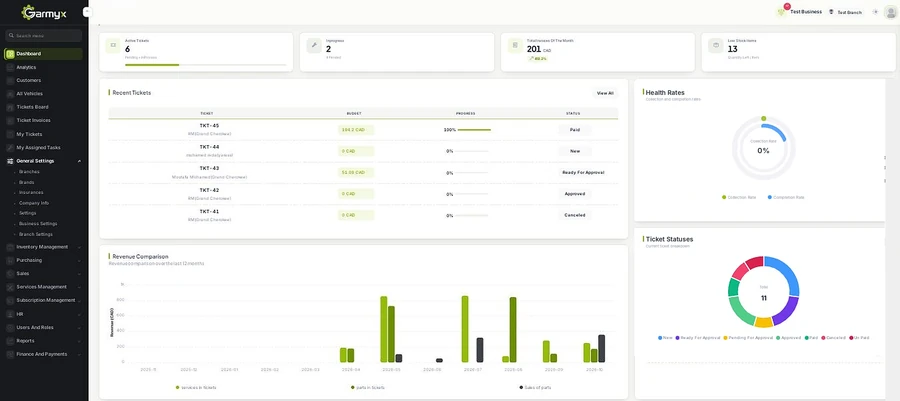
Task: Click the Test Business diamond icon
Action: click(781, 12)
